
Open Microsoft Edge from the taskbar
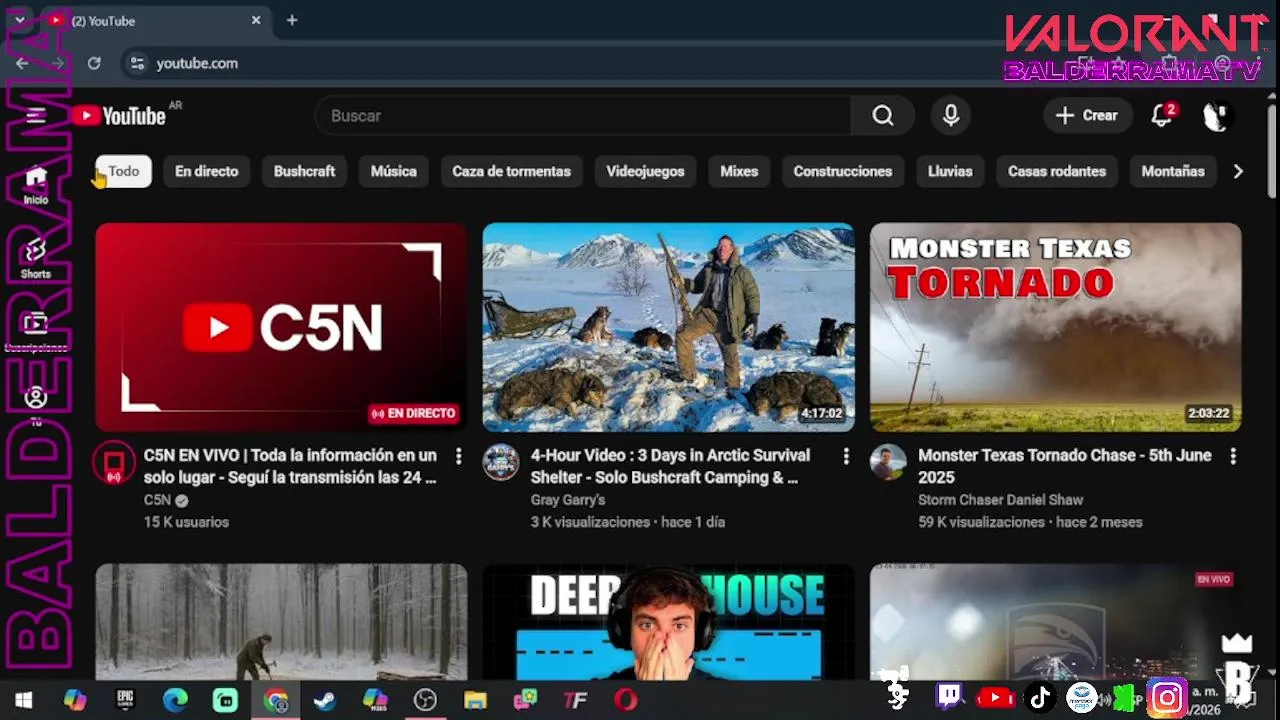pyautogui.click(x=175, y=700)
